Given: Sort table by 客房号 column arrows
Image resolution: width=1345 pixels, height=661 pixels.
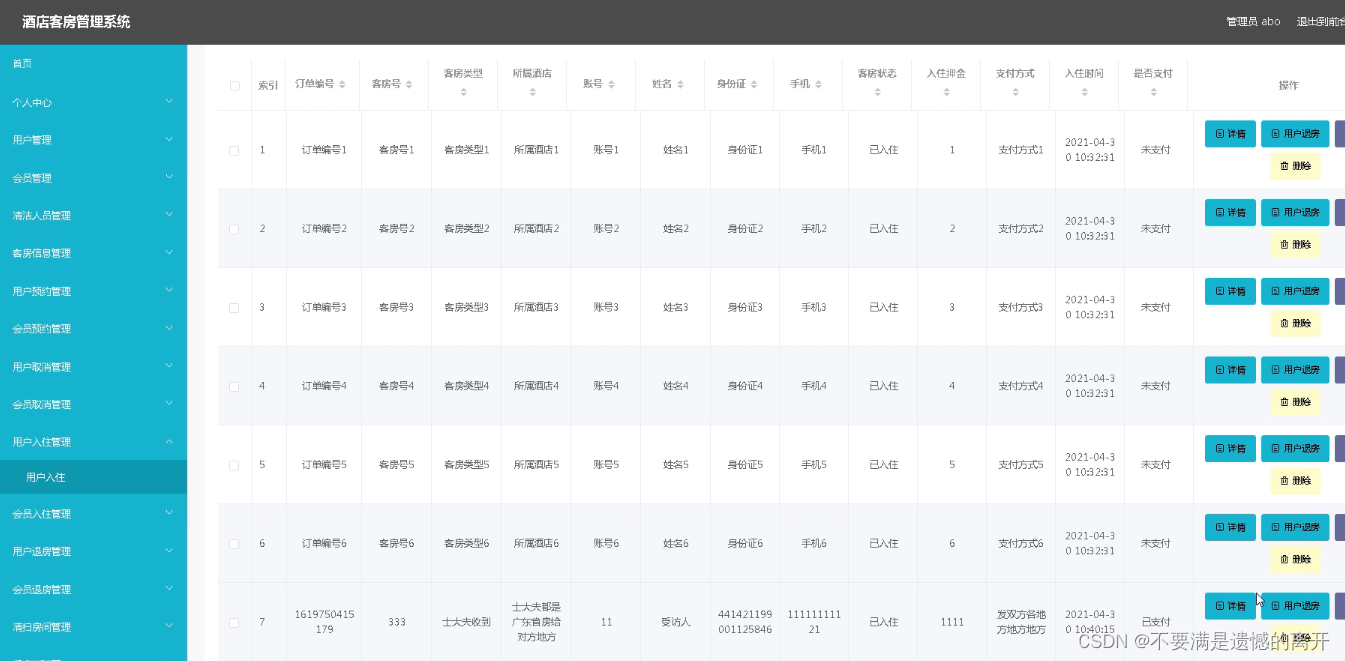Looking at the screenshot, I should (410, 85).
